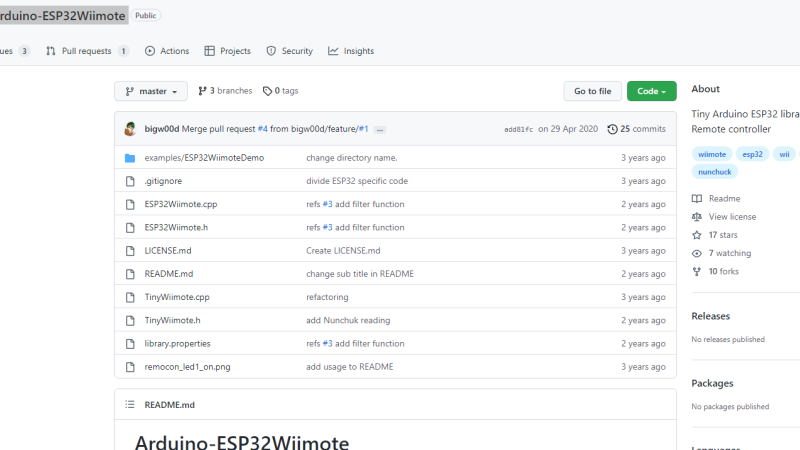Open library.properties file
Image resolution: width=800 pixels, height=450 pixels.
(178, 343)
